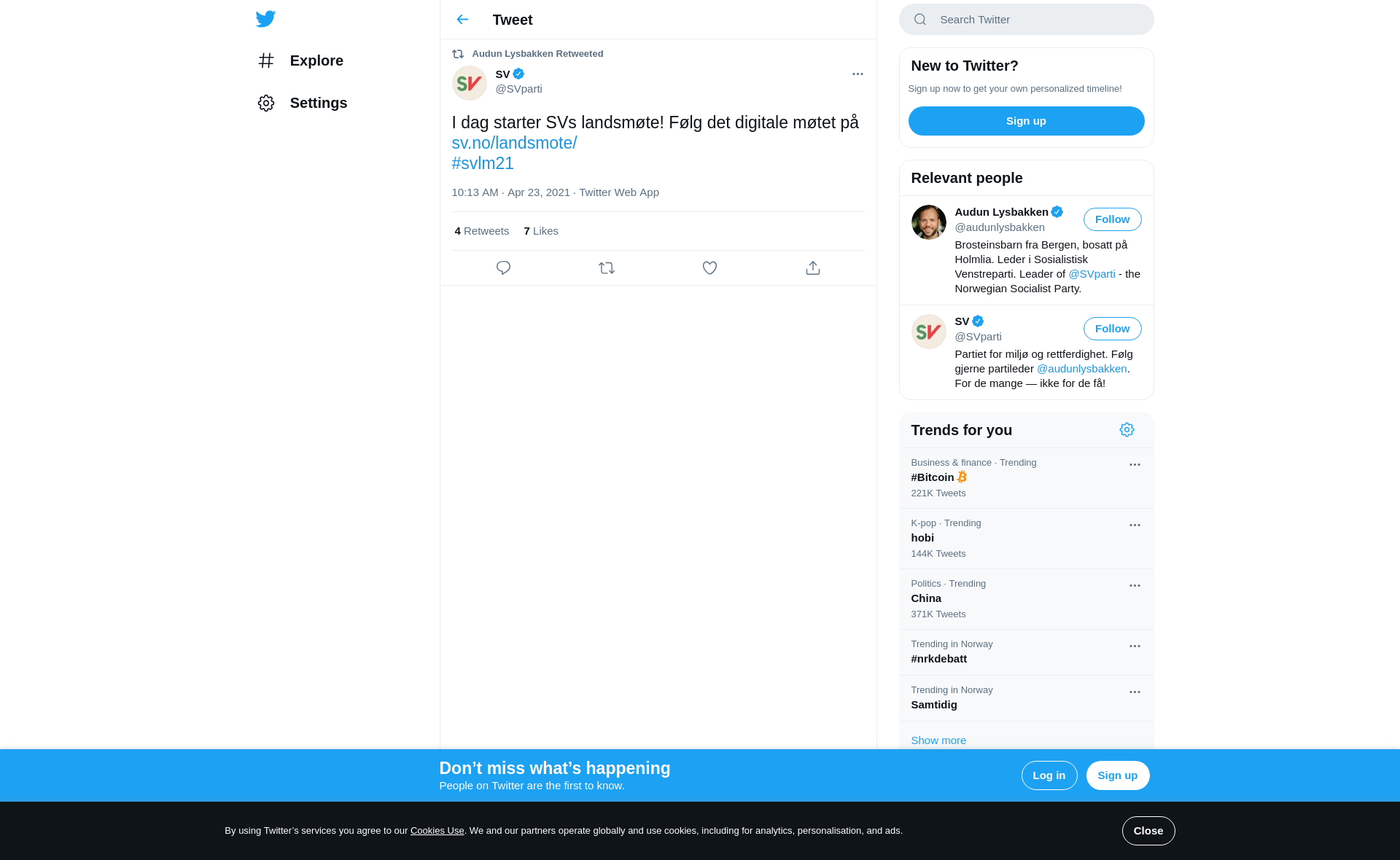
Task: Open Settings from the sidebar
Action: pos(302,103)
